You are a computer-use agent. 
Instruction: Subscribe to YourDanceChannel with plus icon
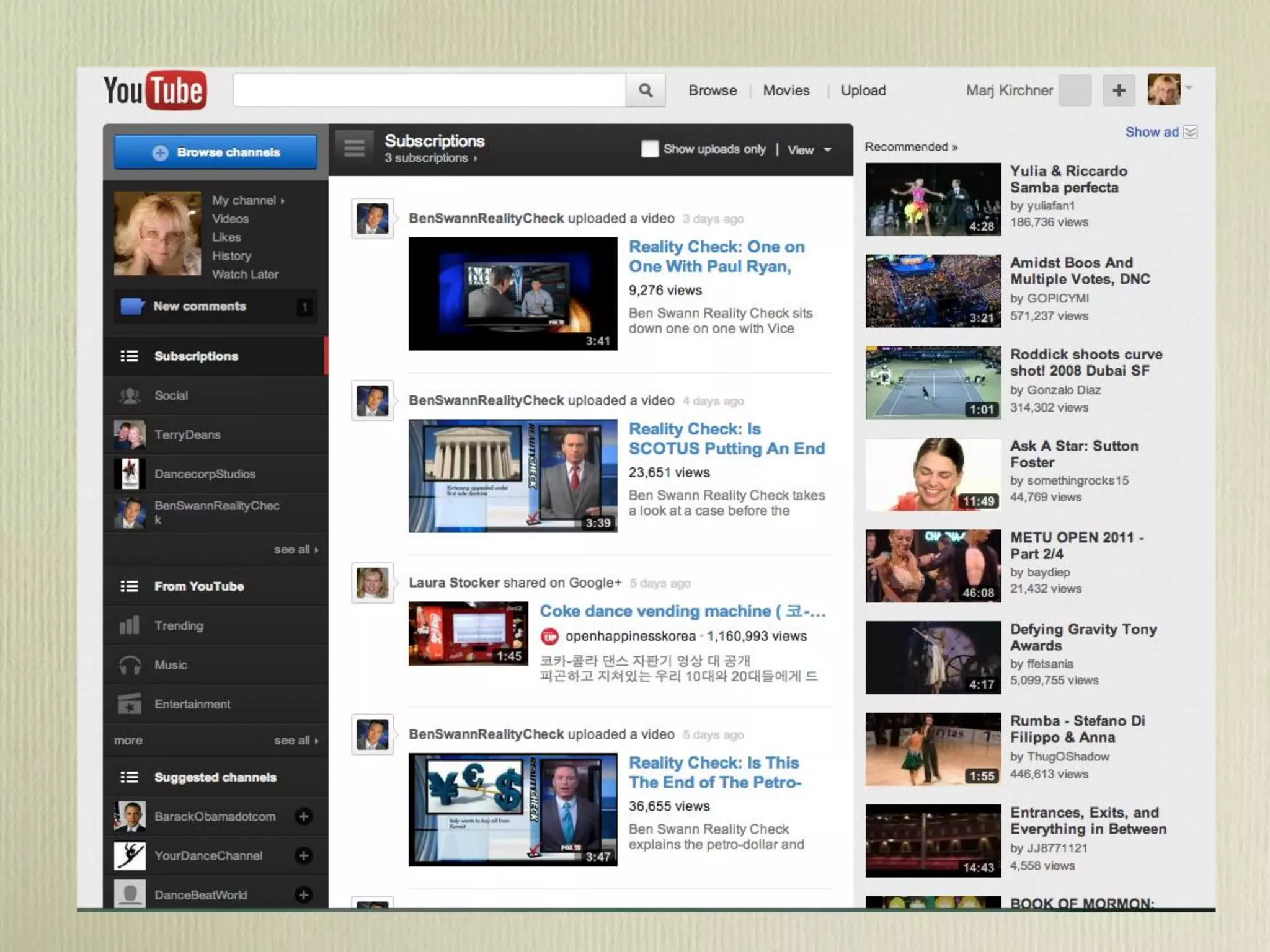[303, 855]
